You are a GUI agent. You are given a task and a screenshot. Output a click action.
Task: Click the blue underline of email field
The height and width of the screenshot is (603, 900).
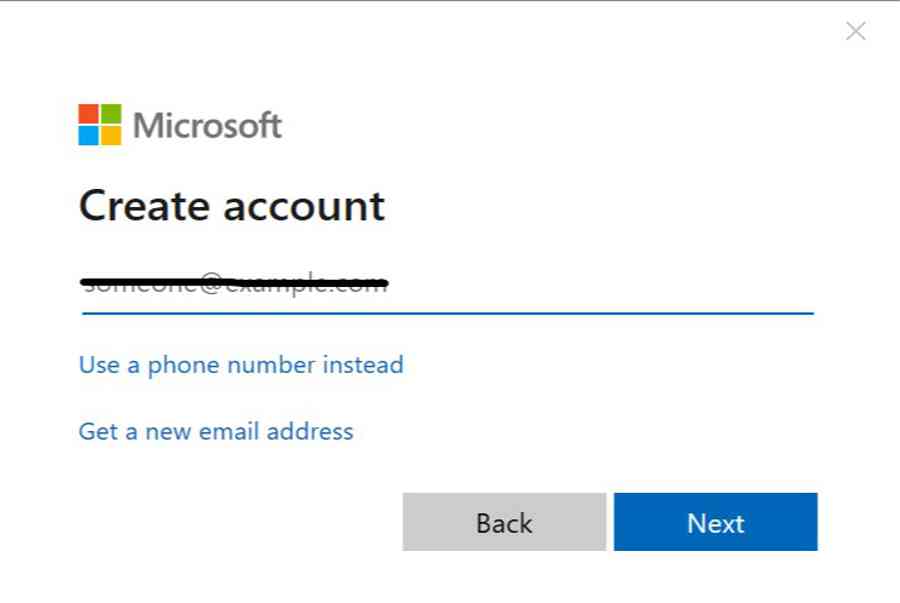point(448,313)
